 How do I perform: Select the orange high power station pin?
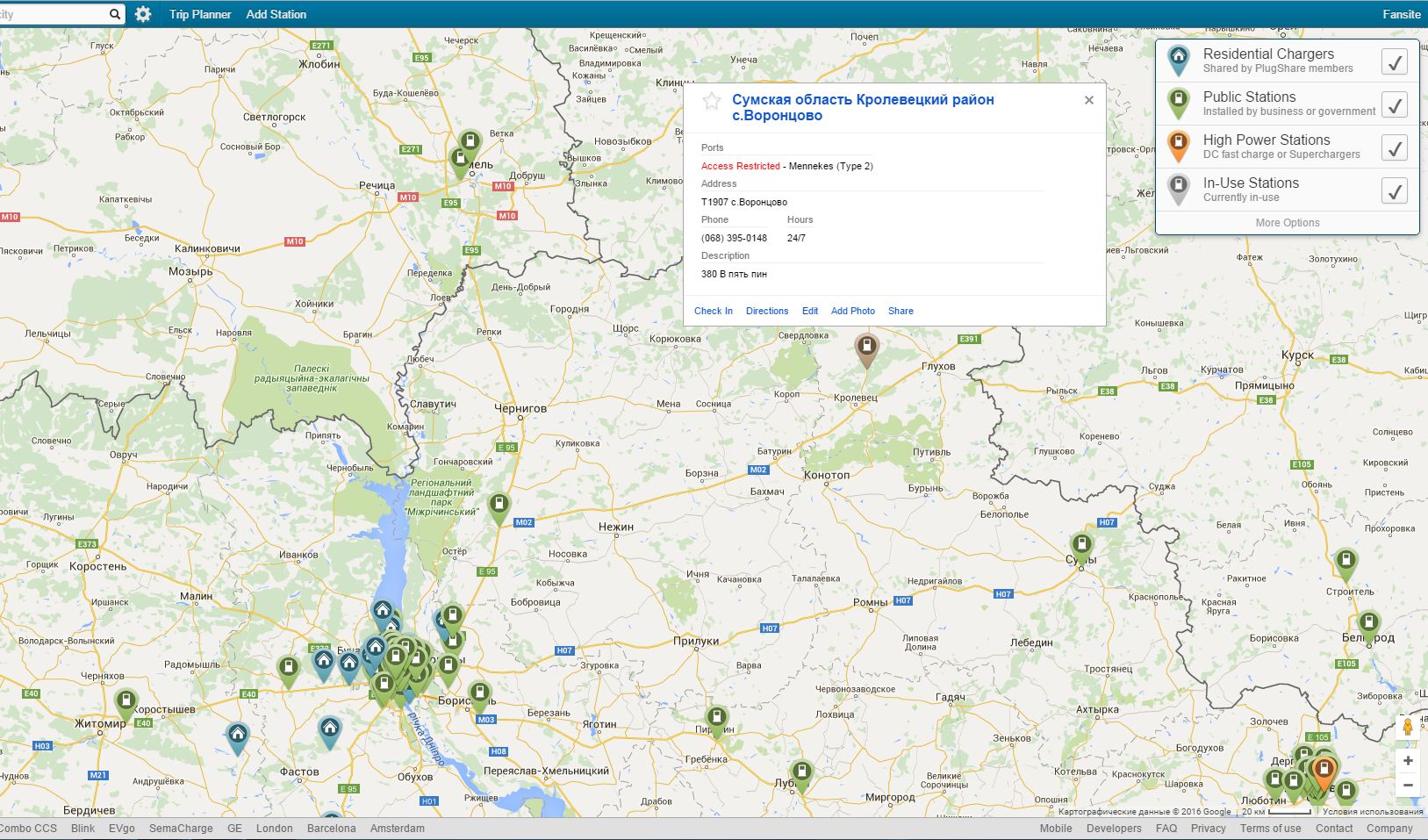click(x=1323, y=772)
